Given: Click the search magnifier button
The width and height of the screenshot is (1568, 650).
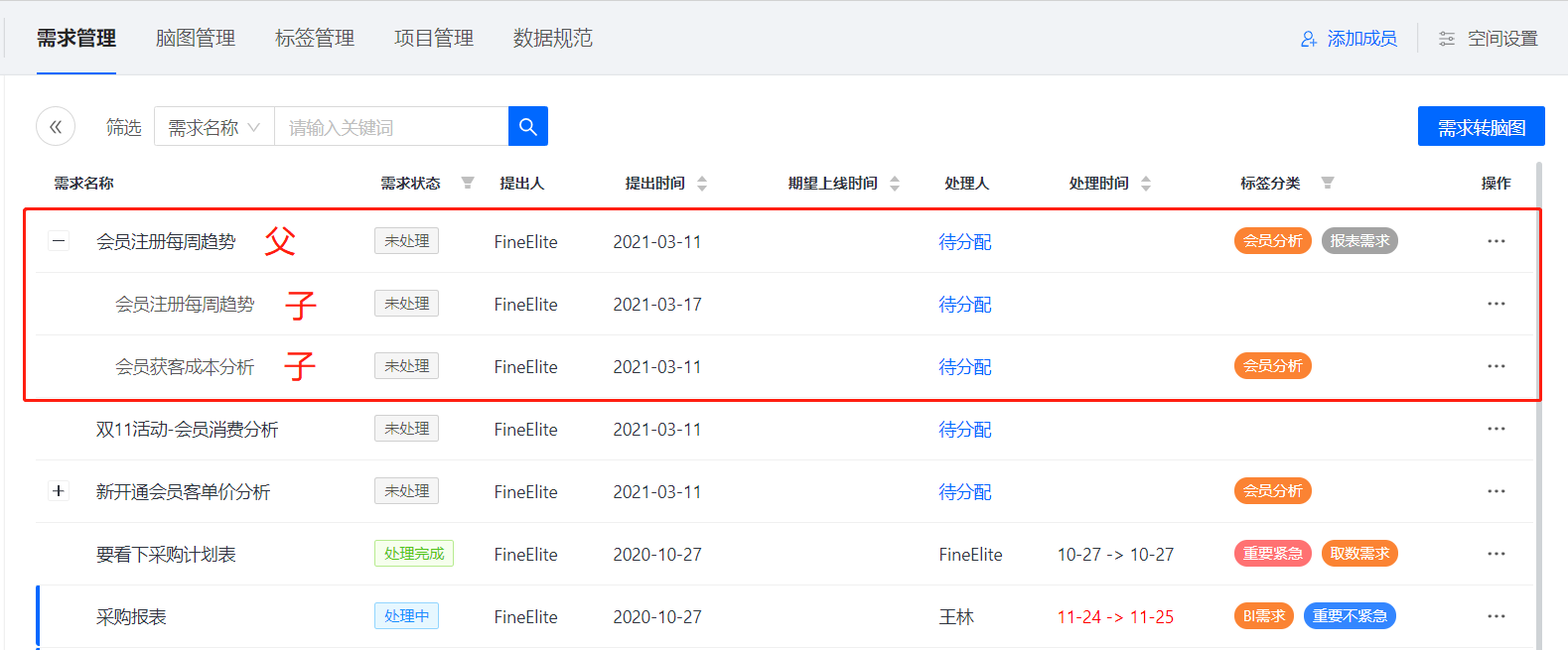Looking at the screenshot, I should pyautogui.click(x=527, y=126).
